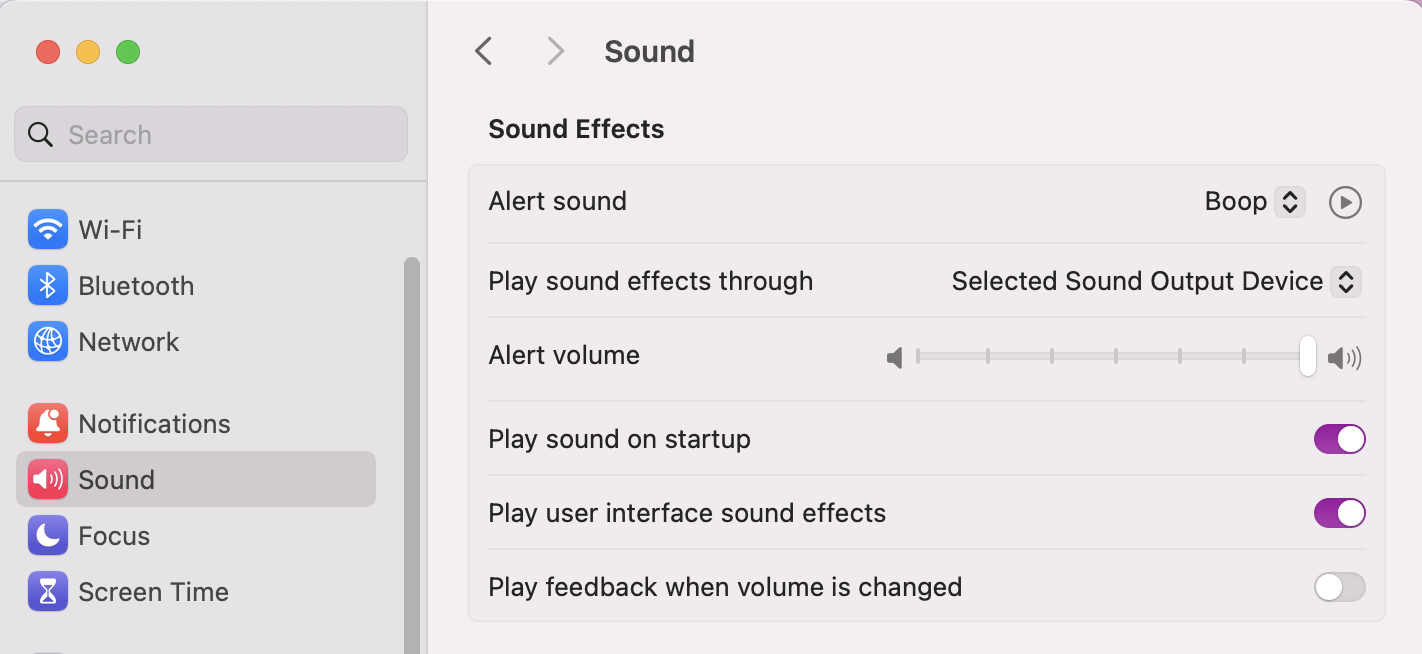Image resolution: width=1422 pixels, height=654 pixels.
Task: Select Bluetooth in the sidebar
Action: 135,285
